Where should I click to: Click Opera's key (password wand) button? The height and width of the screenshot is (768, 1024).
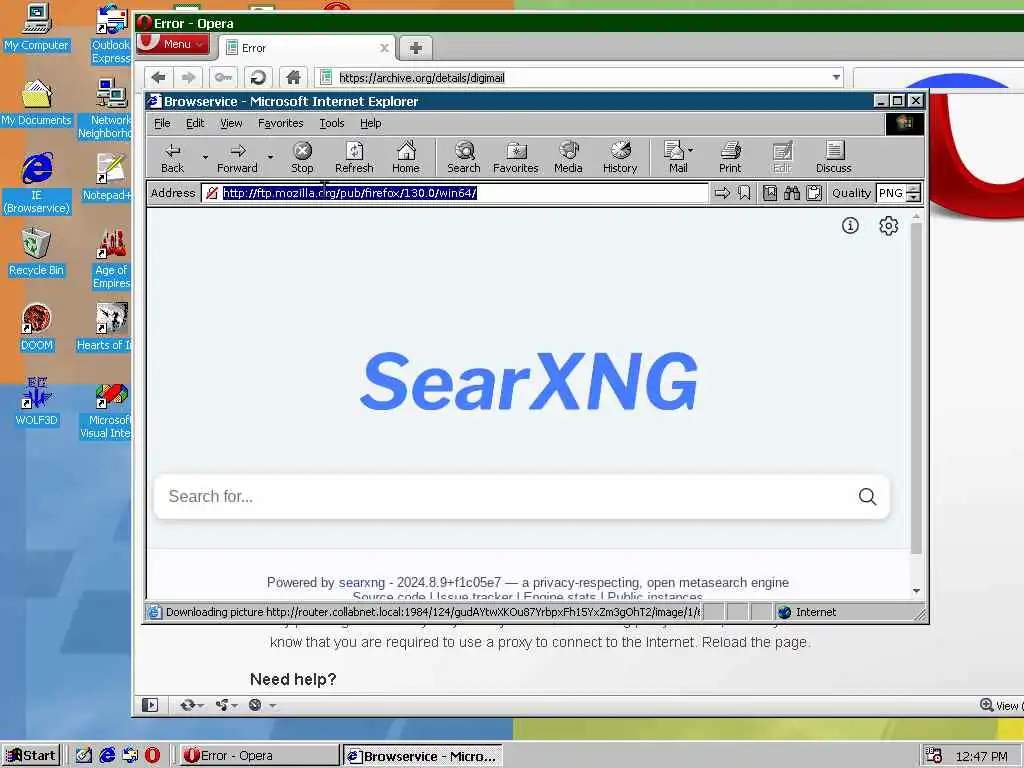(x=223, y=78)
